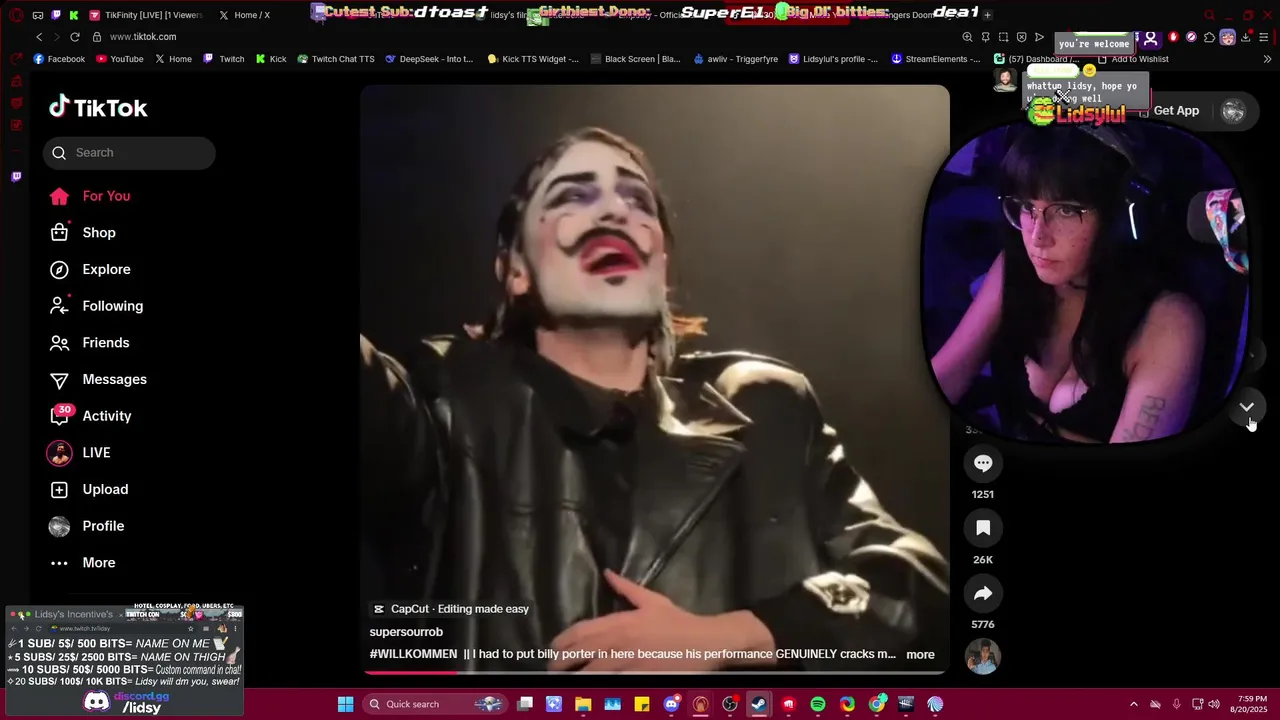Open the video comments (1251)
Screen dimensions: 1280x720
click(x=983, y=463)
